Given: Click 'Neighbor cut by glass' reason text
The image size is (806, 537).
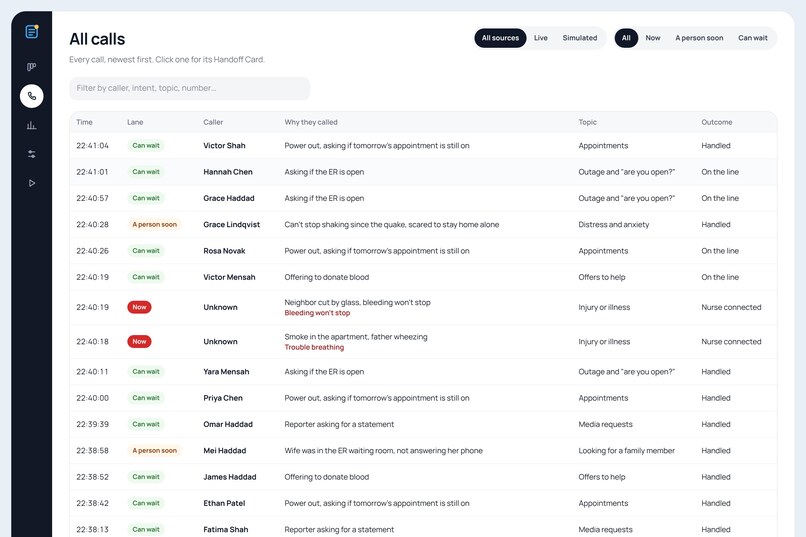Looking at the screenshot, I should pos(357,303).
